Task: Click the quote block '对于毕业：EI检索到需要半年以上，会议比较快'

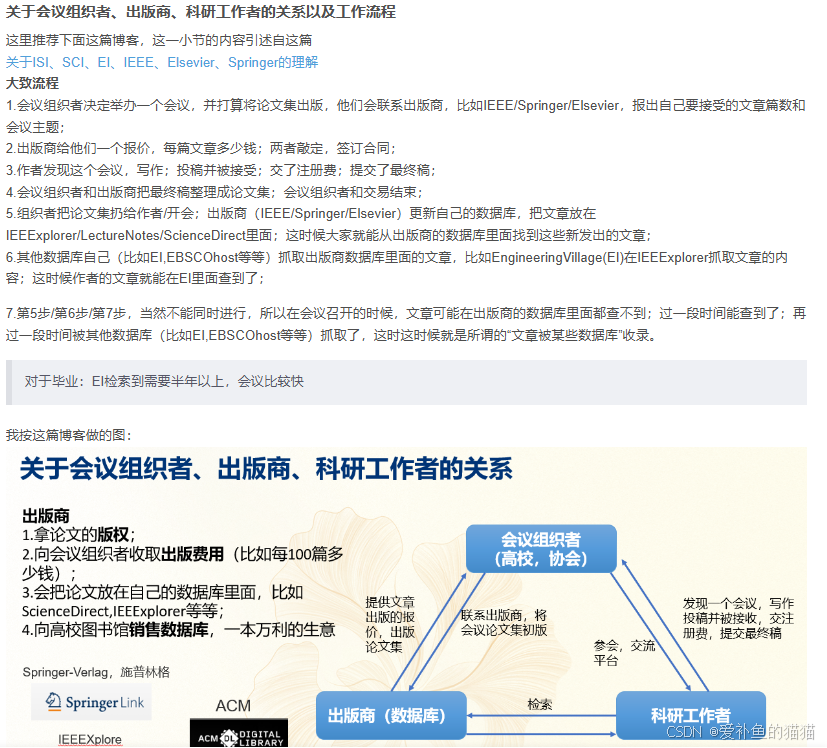Action: click(x=406, y=382)
